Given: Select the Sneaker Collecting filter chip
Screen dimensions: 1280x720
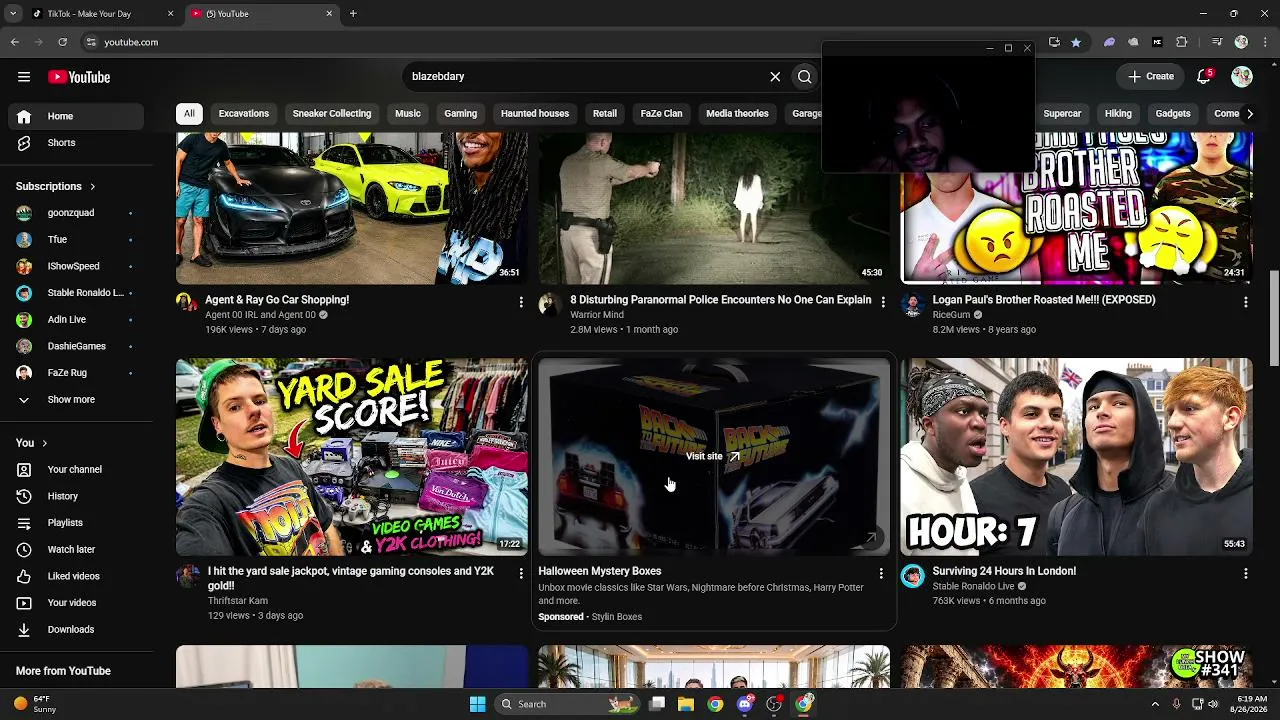Looking at the screenshot, I should point(332,114).
